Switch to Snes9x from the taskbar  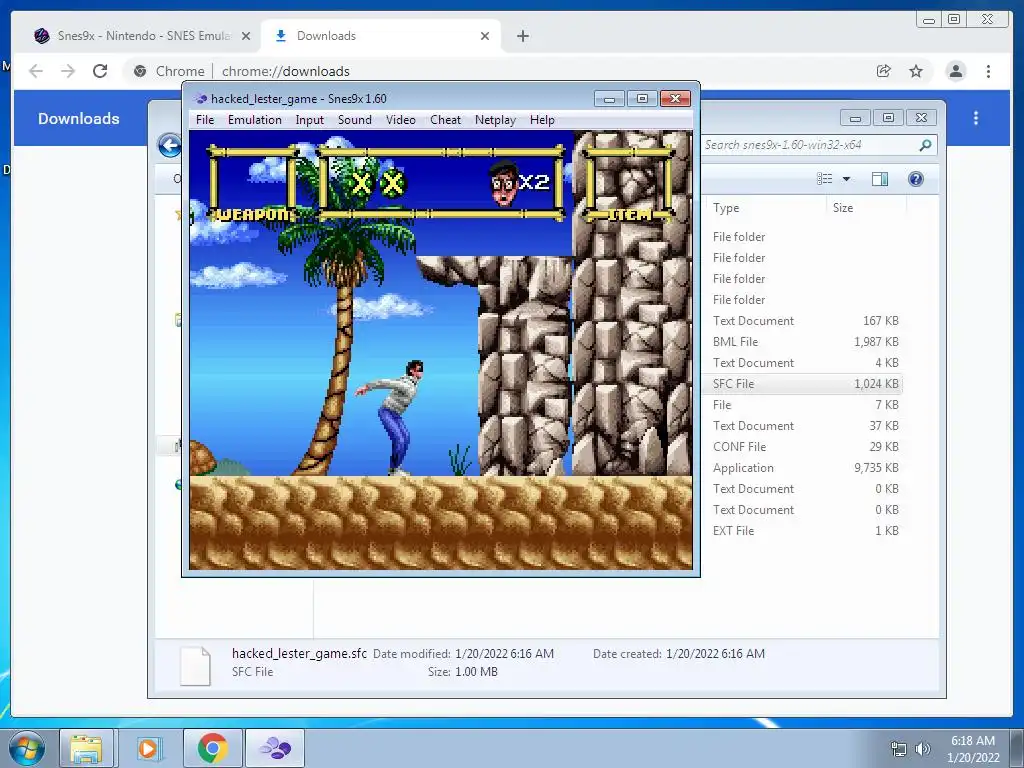(x=275, y=748)
